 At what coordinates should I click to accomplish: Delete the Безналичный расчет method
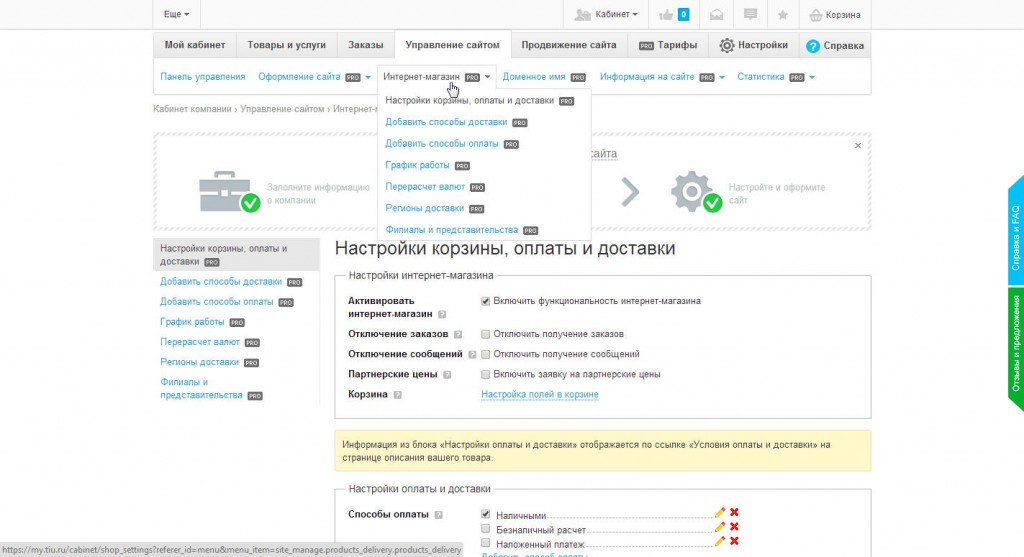(734, 527)
